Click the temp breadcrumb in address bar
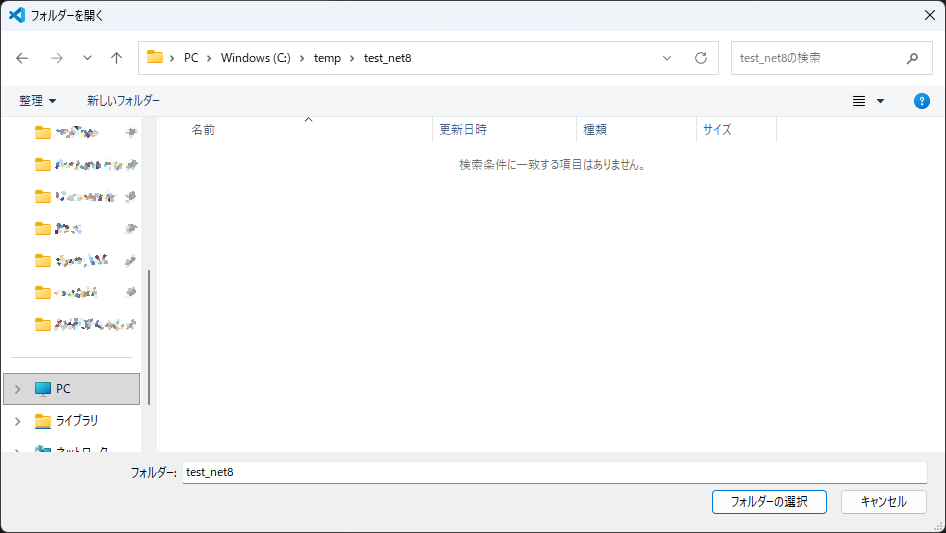 [327, 58]
